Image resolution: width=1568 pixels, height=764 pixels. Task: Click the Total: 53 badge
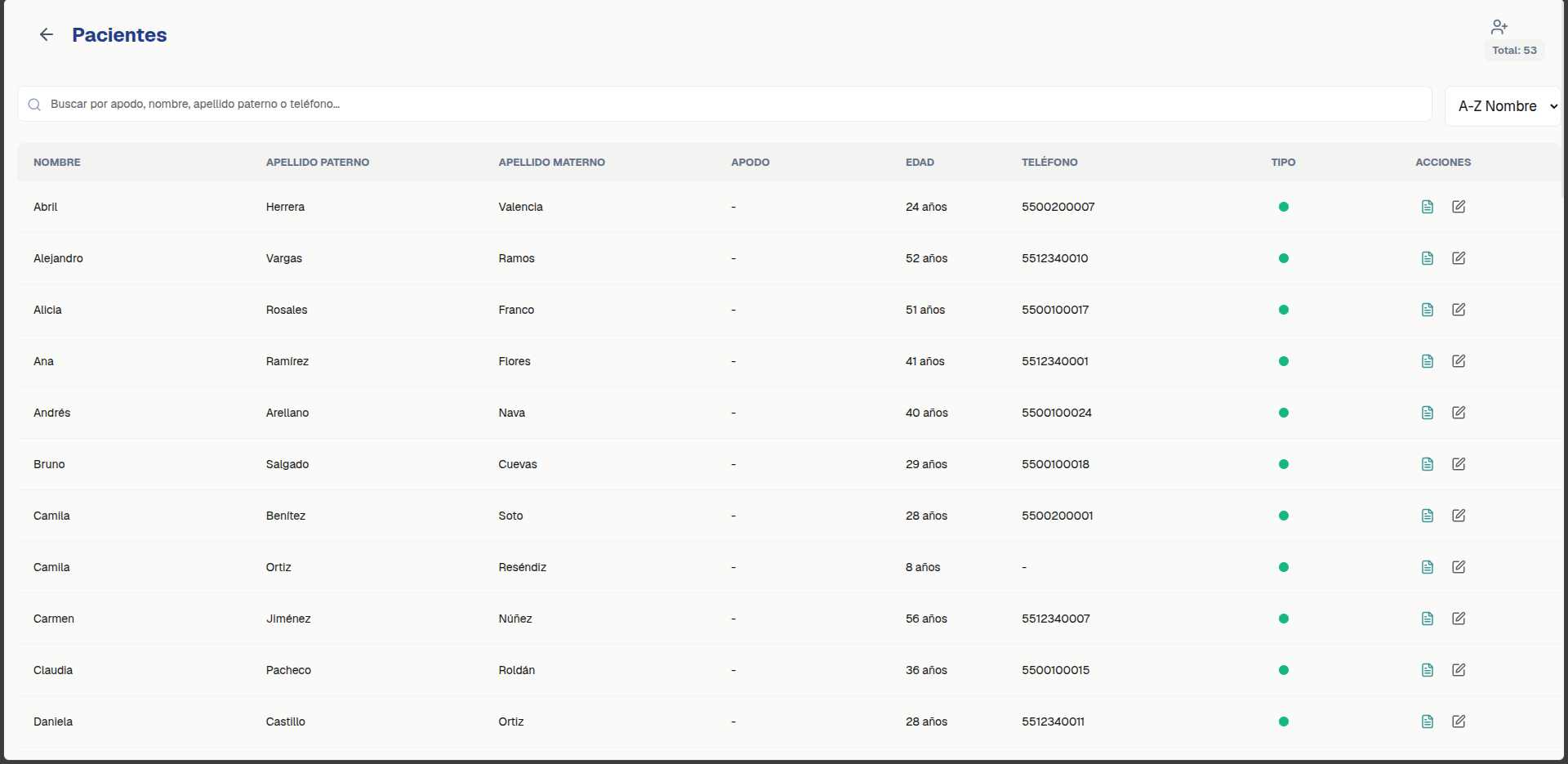1514,51
